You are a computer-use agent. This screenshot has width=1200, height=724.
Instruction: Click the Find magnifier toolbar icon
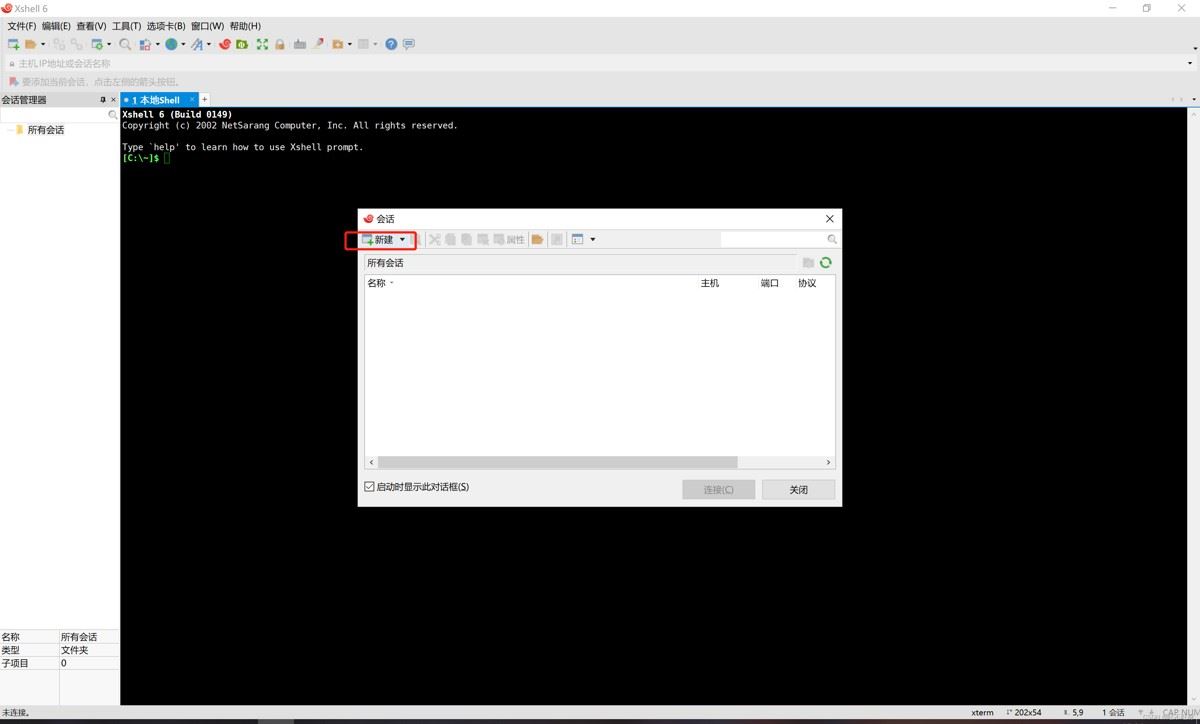click(125, 44)
